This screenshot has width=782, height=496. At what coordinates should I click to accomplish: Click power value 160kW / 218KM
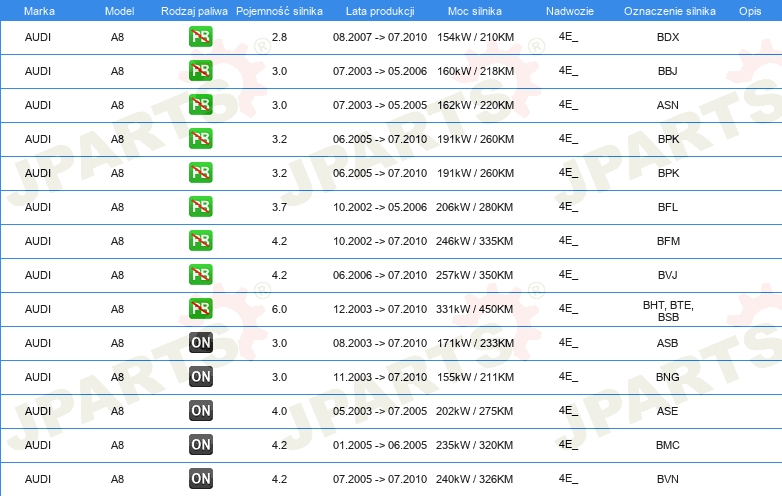coord(475,71)
